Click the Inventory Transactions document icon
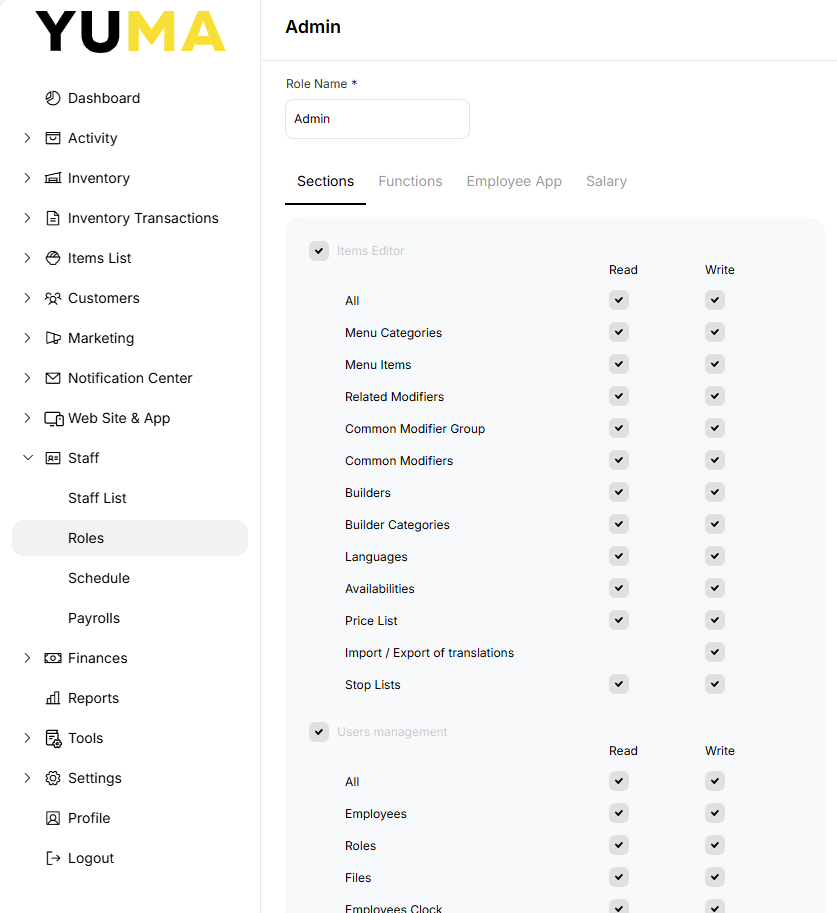 [x=53, y=218]
